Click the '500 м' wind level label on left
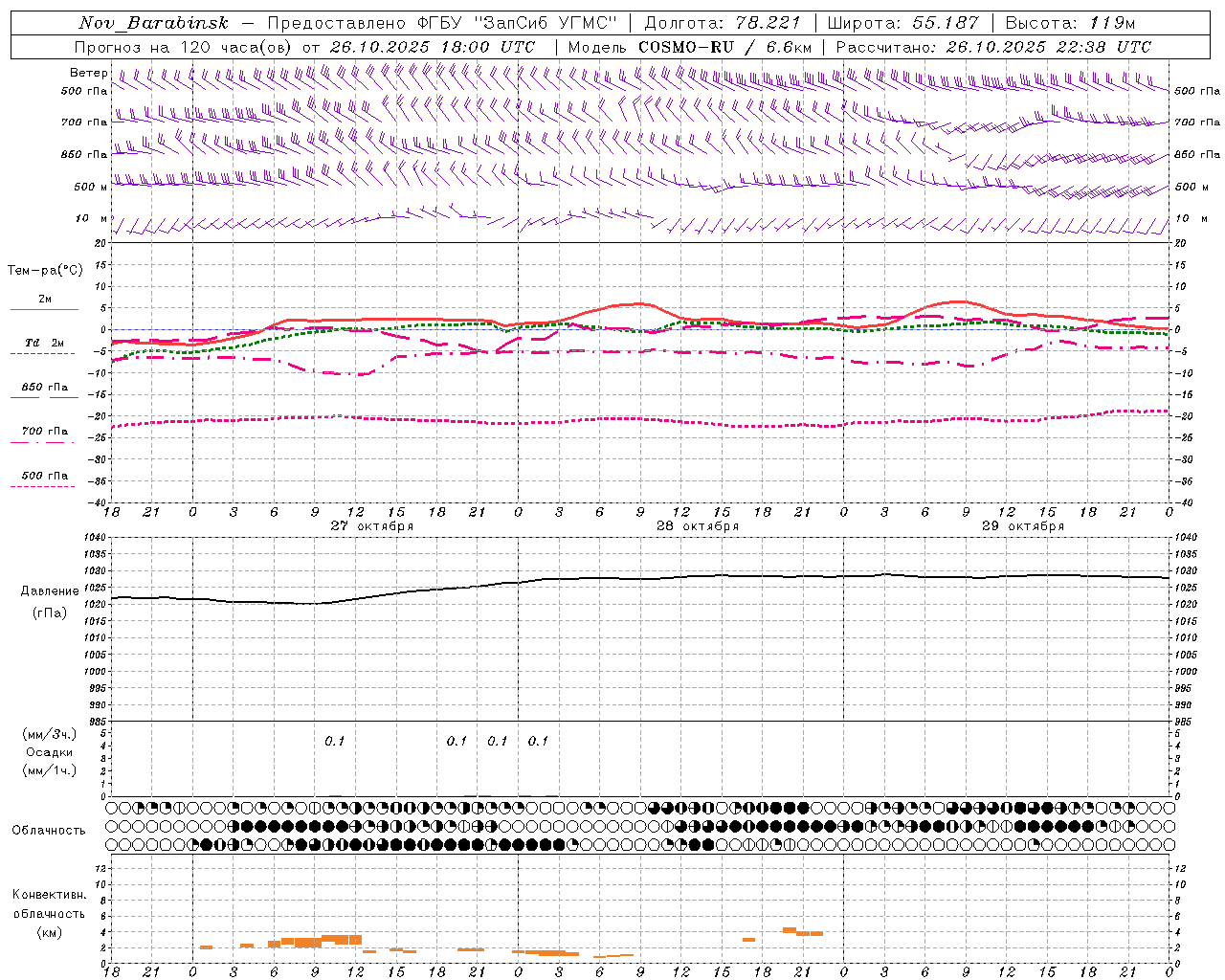 pos(91,187)
